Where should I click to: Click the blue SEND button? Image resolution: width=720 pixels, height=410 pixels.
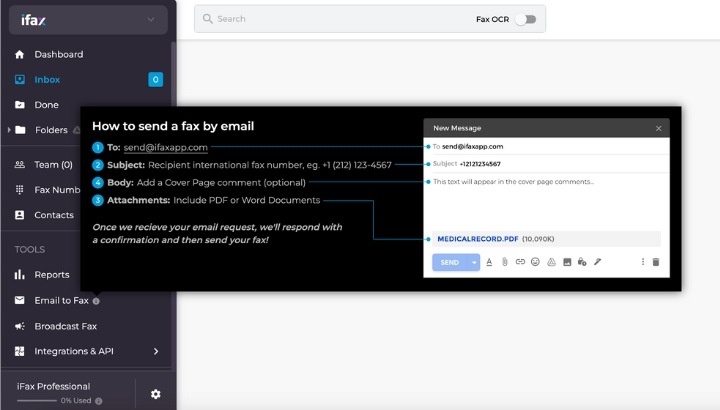[x=450, y=262]
